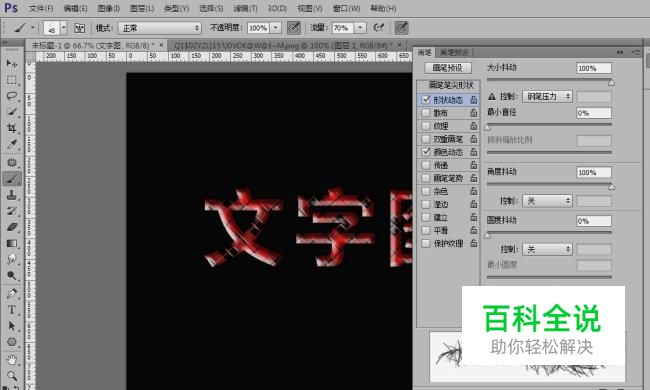Open the 图像(I) menu
Screen dimensions: 650x390
[x=109, y=8]
